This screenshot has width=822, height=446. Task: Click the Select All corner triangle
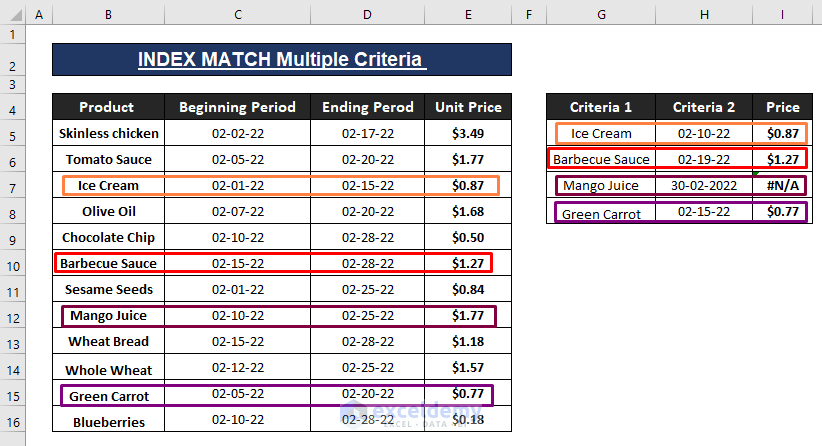[12, 15]
